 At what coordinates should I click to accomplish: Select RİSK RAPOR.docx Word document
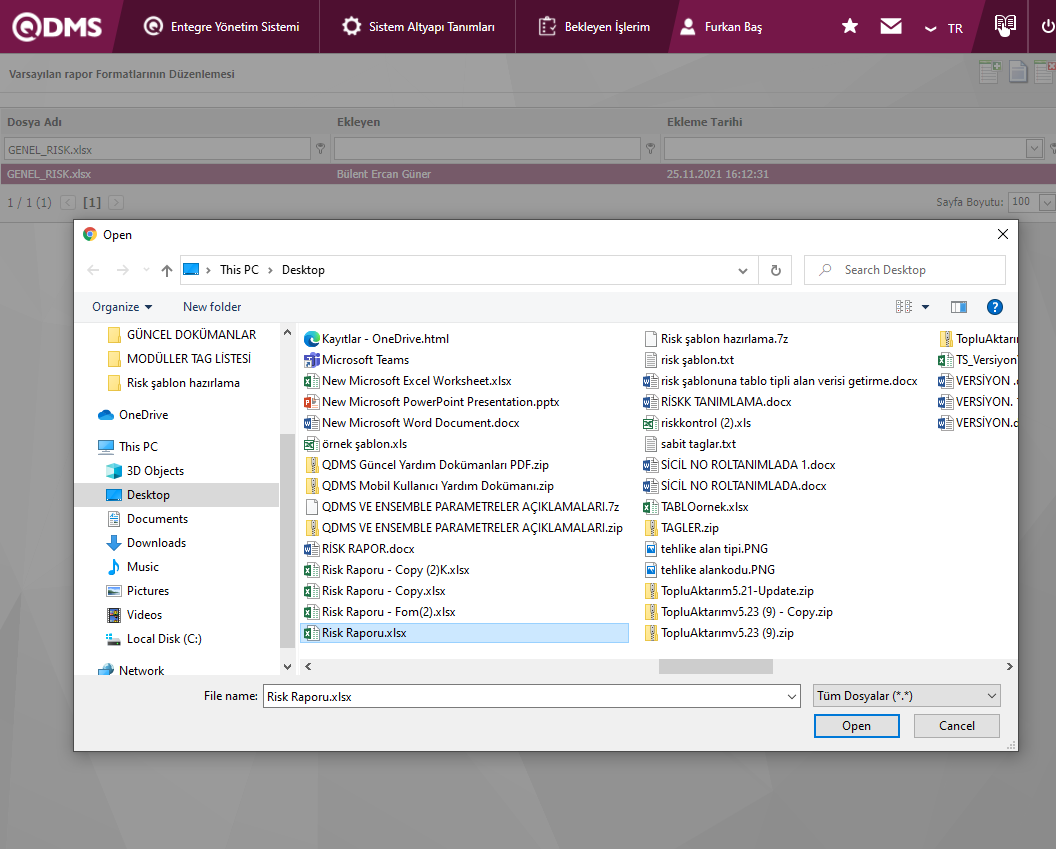point(367,549)
